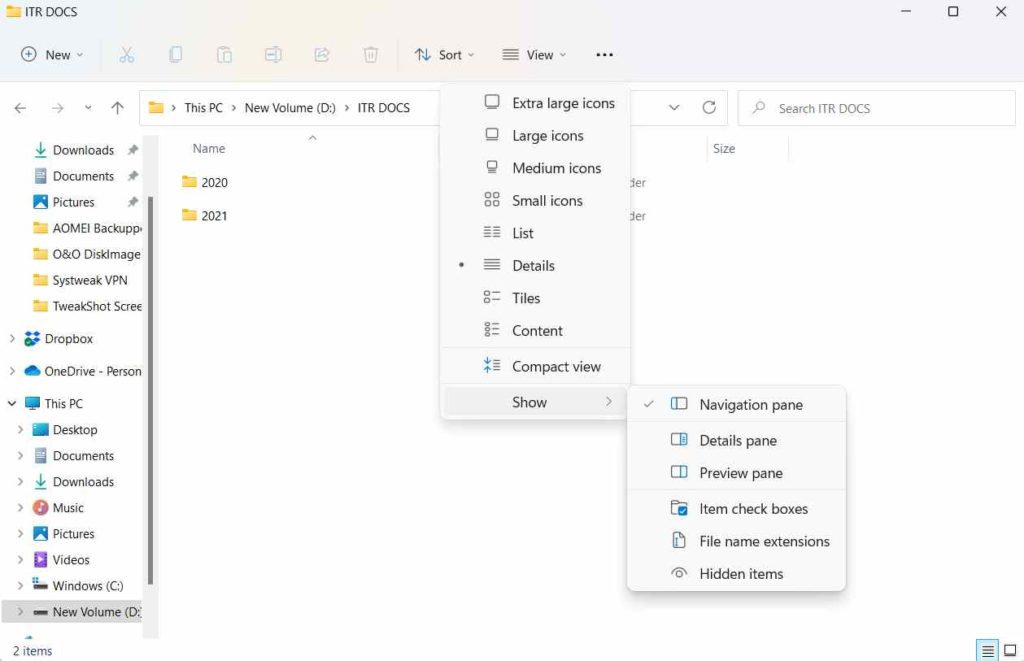Choose Small icons view
The width and height of the screenshot is (1024, 661).
point(536,201)
